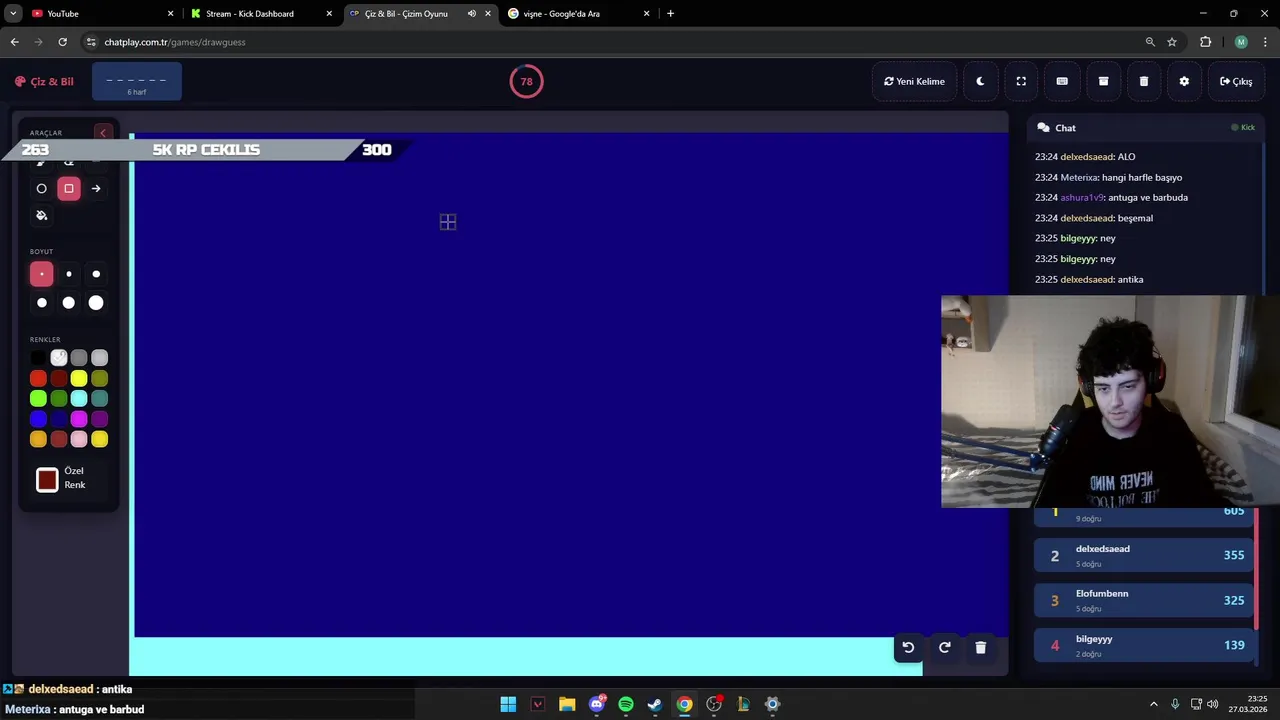Select the paint bucket fill tool

coord(41,215)
